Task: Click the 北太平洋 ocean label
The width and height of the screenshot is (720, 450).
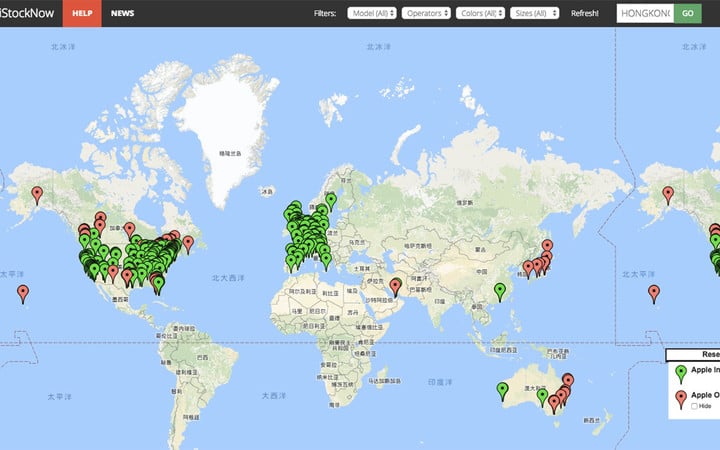Action: click(638, 274)
